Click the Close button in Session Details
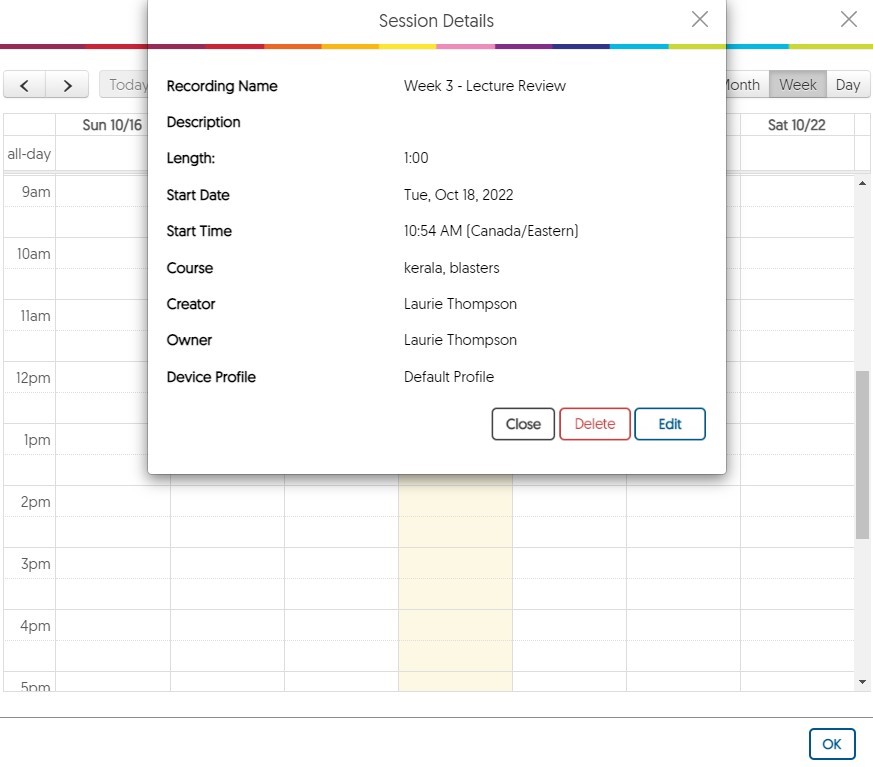 tap(523, 424)
